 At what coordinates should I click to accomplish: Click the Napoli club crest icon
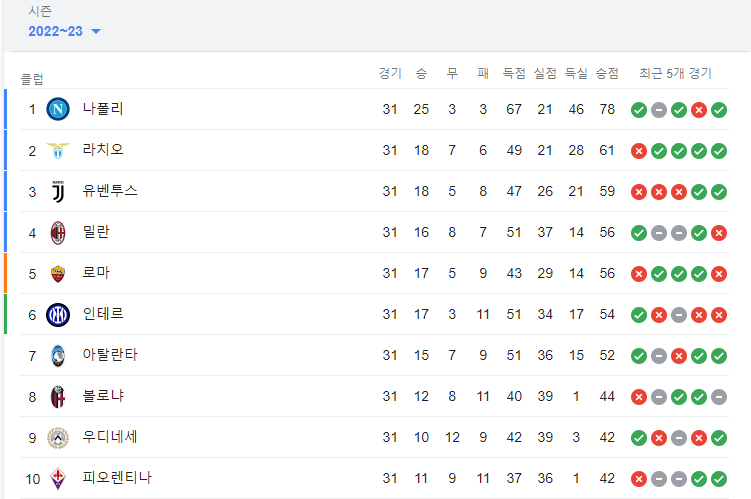click(58, 109)
